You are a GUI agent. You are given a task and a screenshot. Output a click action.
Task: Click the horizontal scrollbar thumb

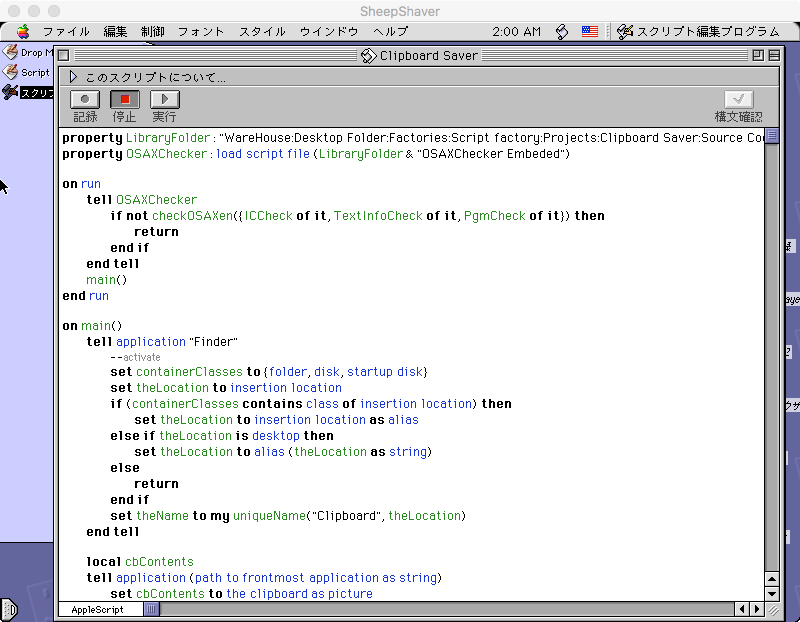(152, 609)
